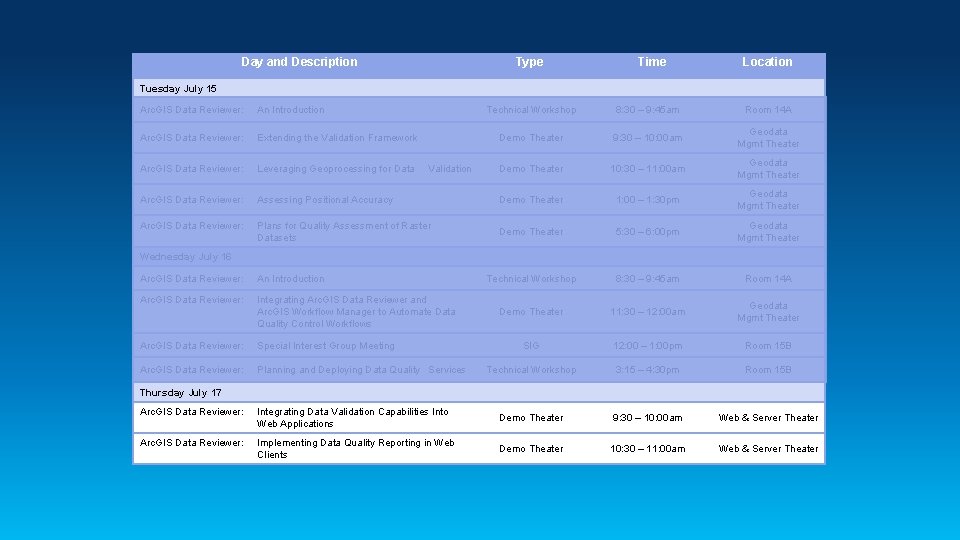This screenshot has height=540, width=960.
Task: Click "10:30 – 11:00am" in the Implementing Data Quality row
Action: tap(647, 449)
